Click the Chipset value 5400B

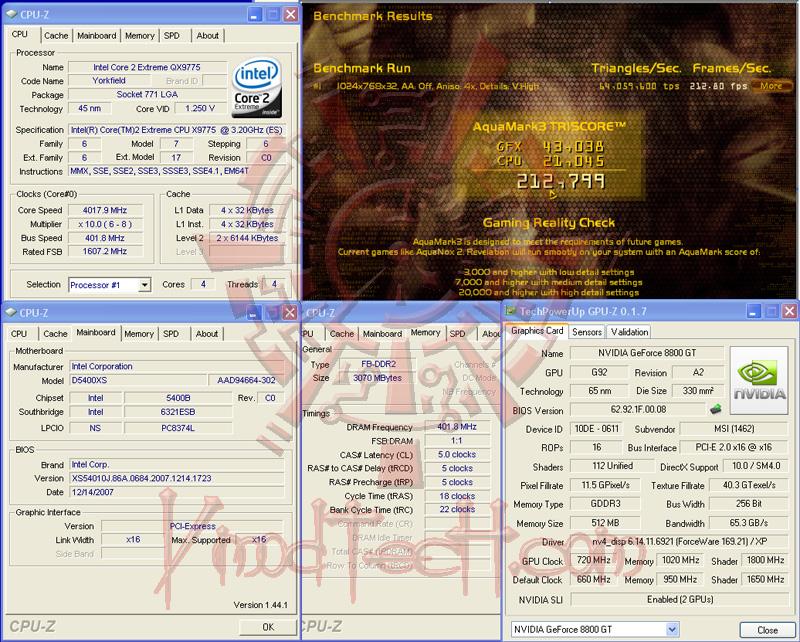pyautogui.click(x=178, y=398)
